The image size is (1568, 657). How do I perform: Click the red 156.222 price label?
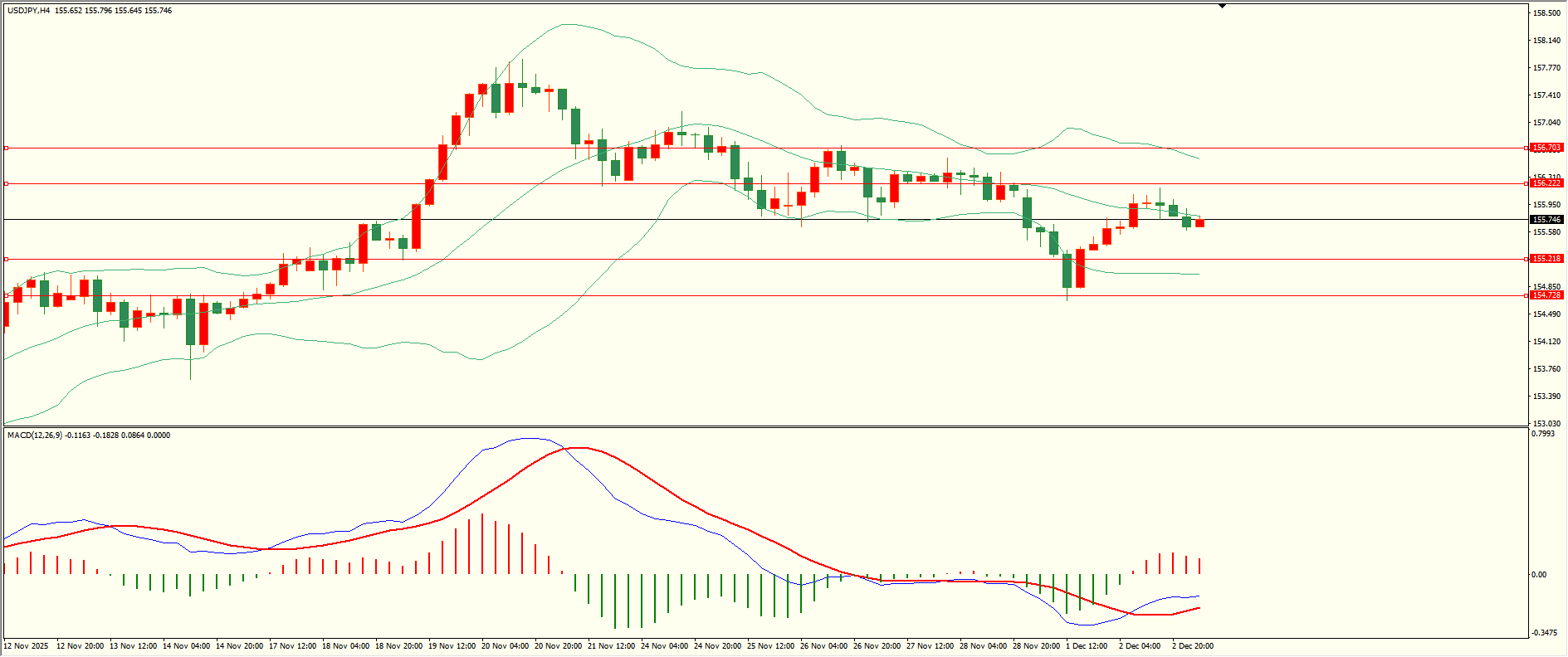(1546, 183)
